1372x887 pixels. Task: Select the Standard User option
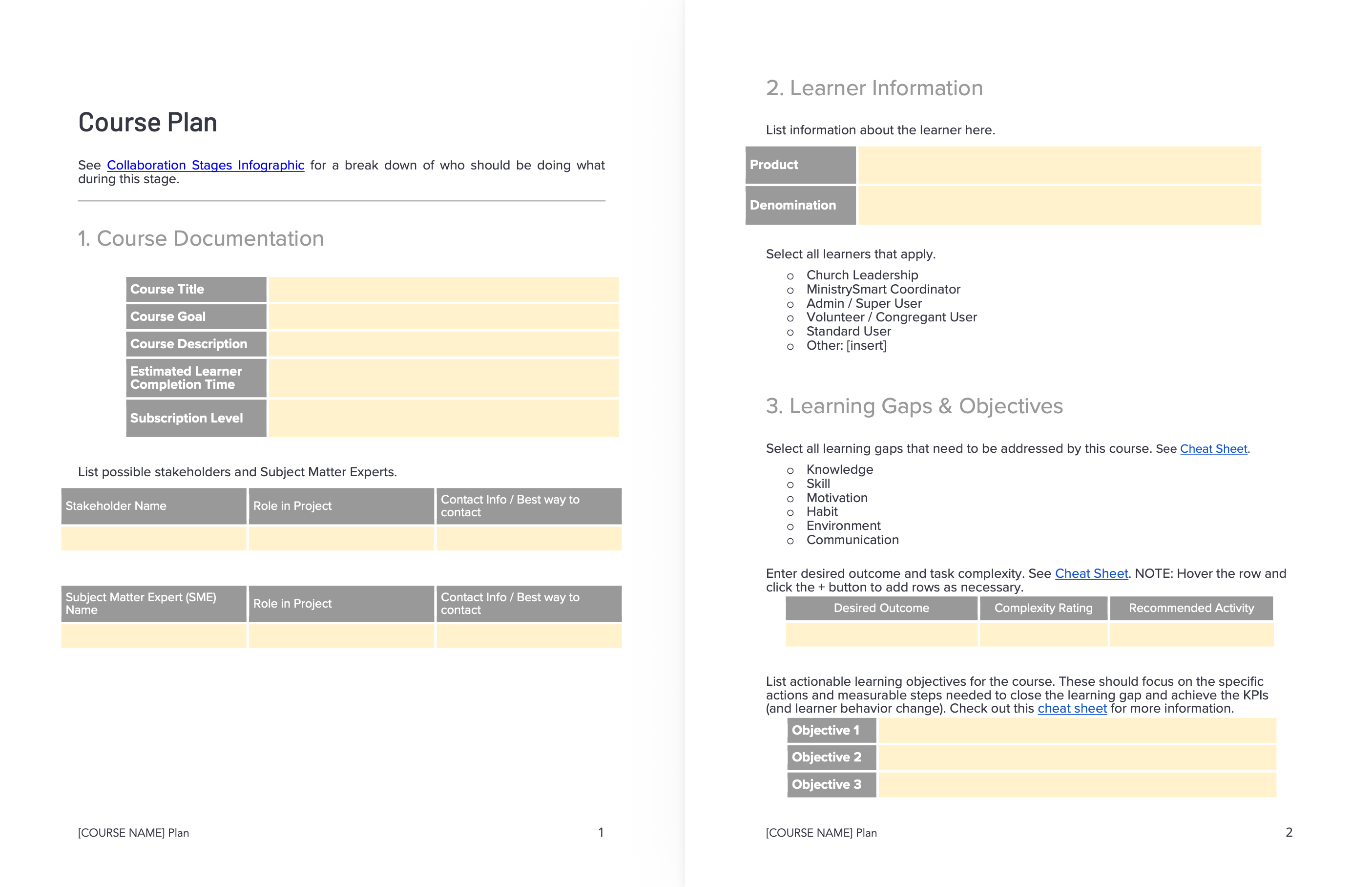pyautogui.click(x=849, y=331)
